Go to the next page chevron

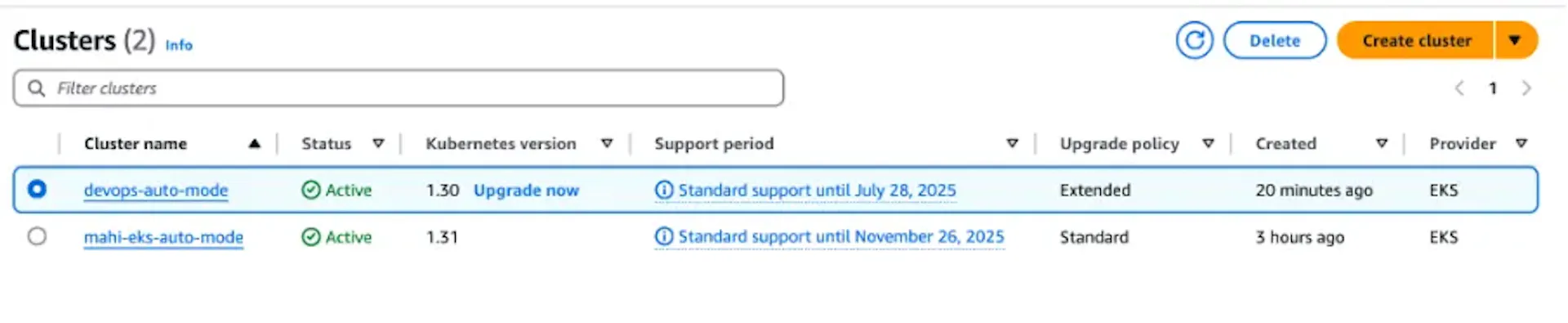coord(1526,87)
